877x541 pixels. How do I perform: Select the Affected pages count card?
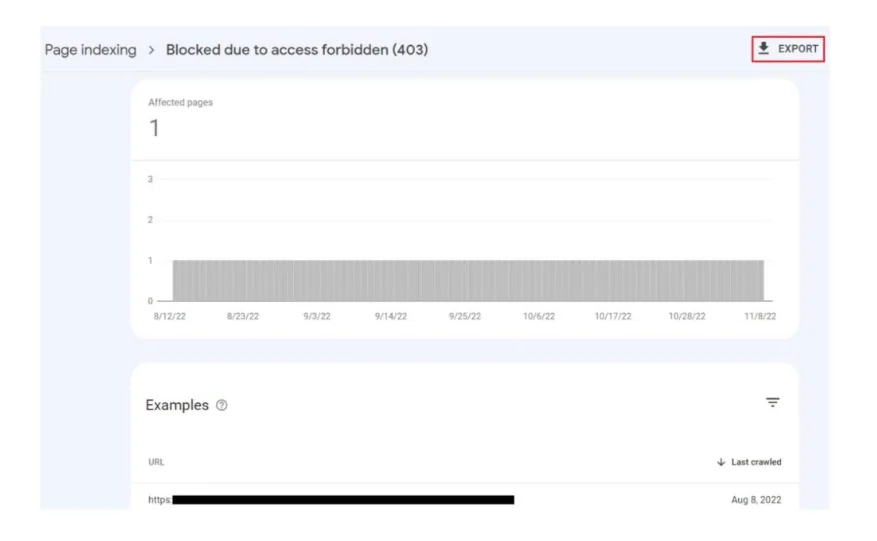465,120
